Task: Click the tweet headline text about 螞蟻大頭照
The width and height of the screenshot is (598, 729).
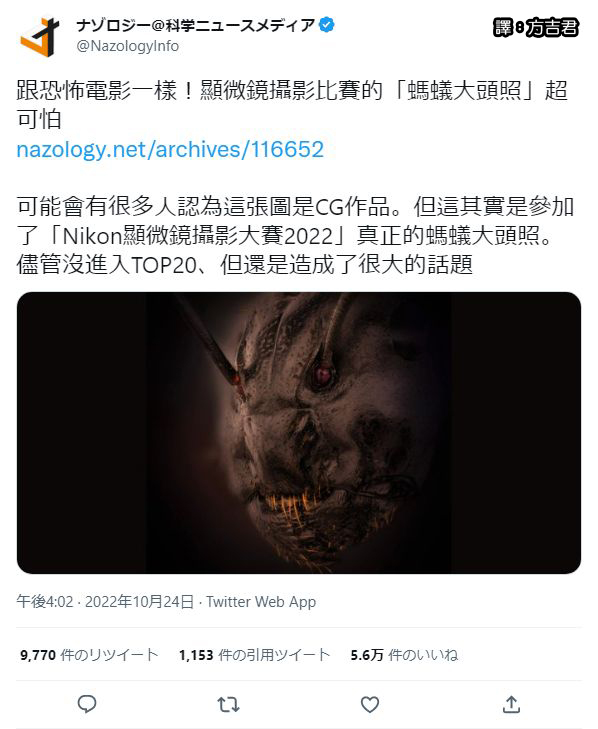Action: point(292,105)
